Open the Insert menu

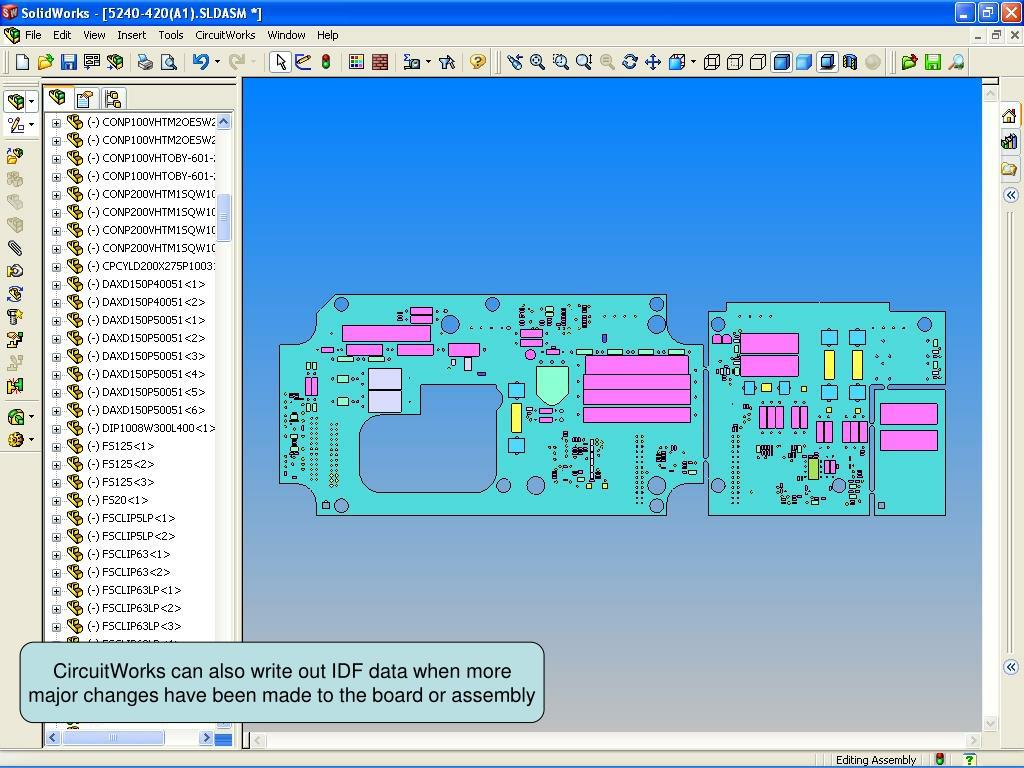131,35
